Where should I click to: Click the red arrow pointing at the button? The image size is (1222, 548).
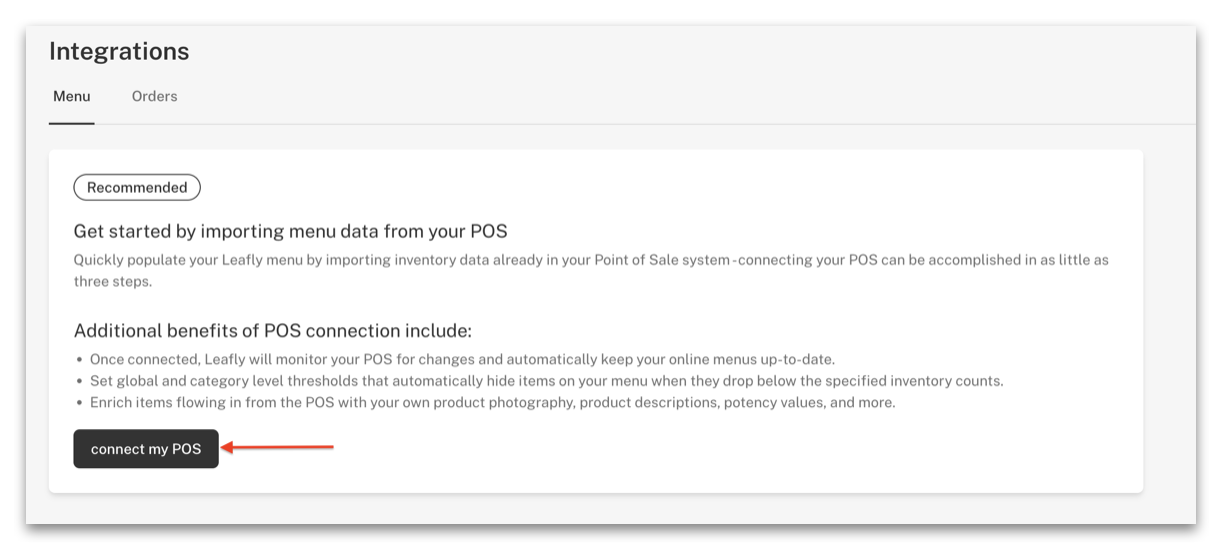click(x=277, y=448)
